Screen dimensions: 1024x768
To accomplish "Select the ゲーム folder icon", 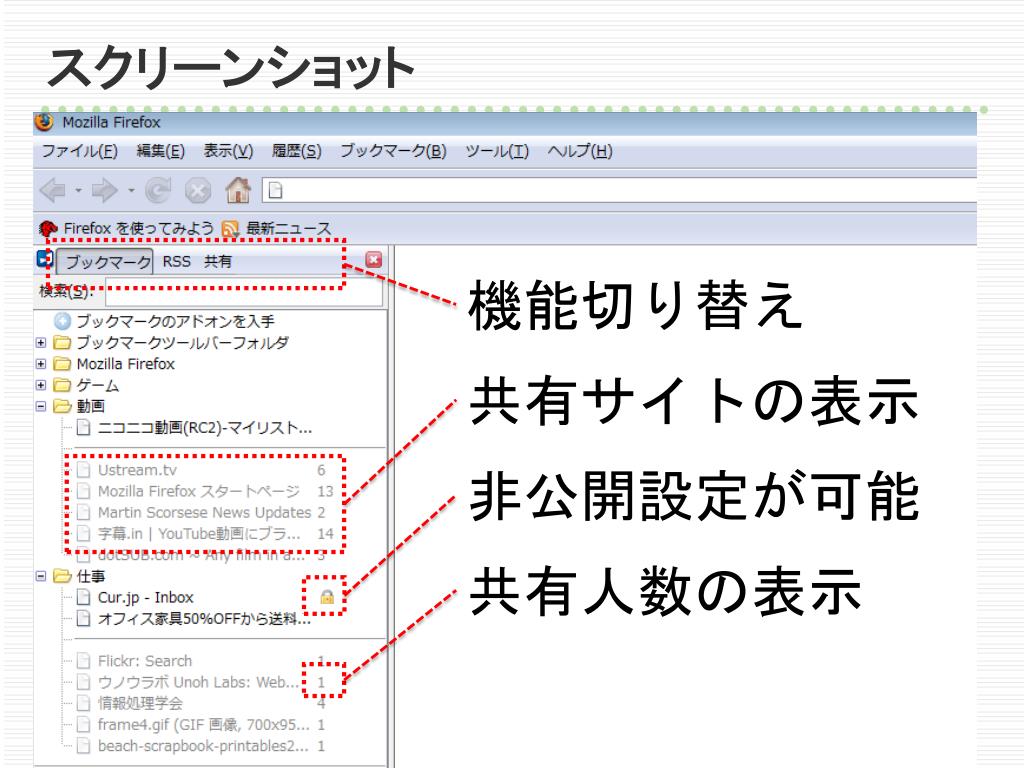I will click(x=62, y=385).
